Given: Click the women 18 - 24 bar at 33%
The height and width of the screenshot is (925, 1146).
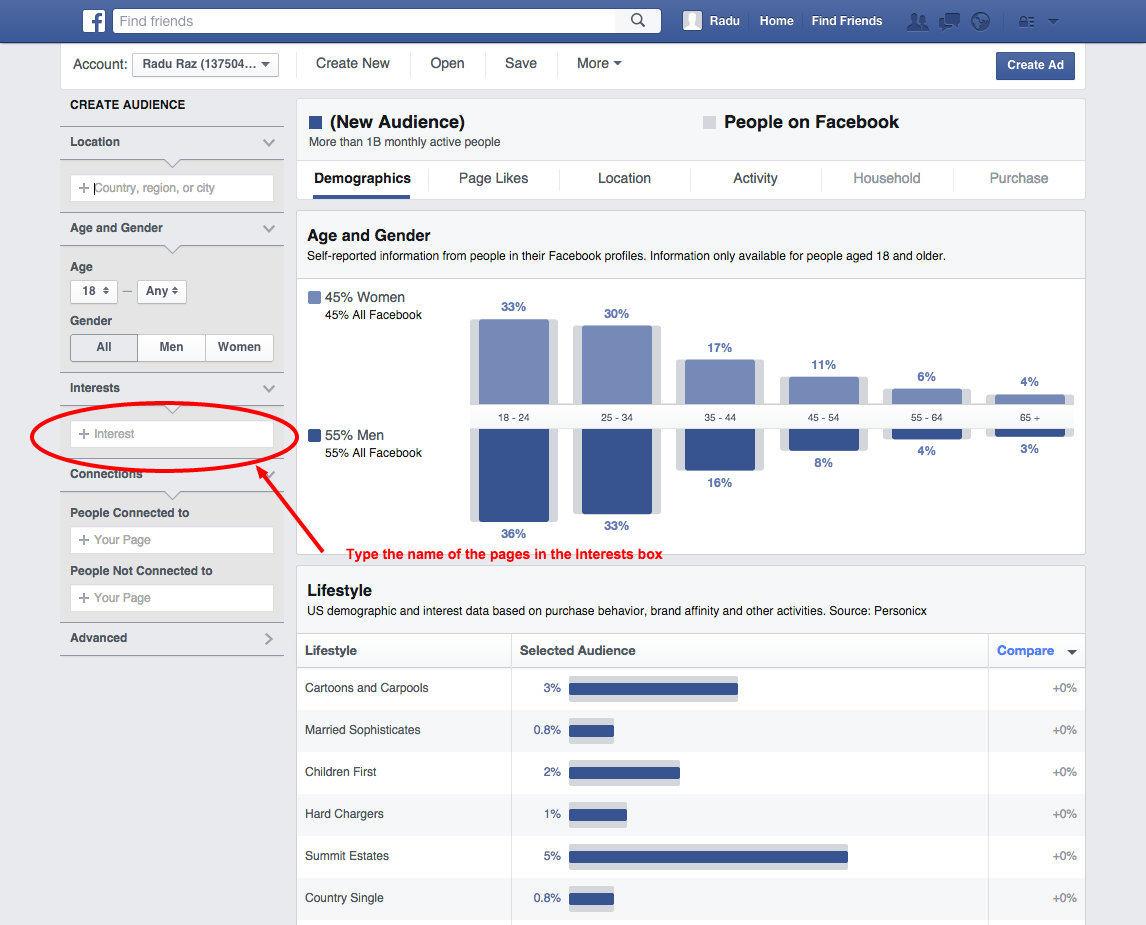Looking at the screenshot, I should point(514,362).
